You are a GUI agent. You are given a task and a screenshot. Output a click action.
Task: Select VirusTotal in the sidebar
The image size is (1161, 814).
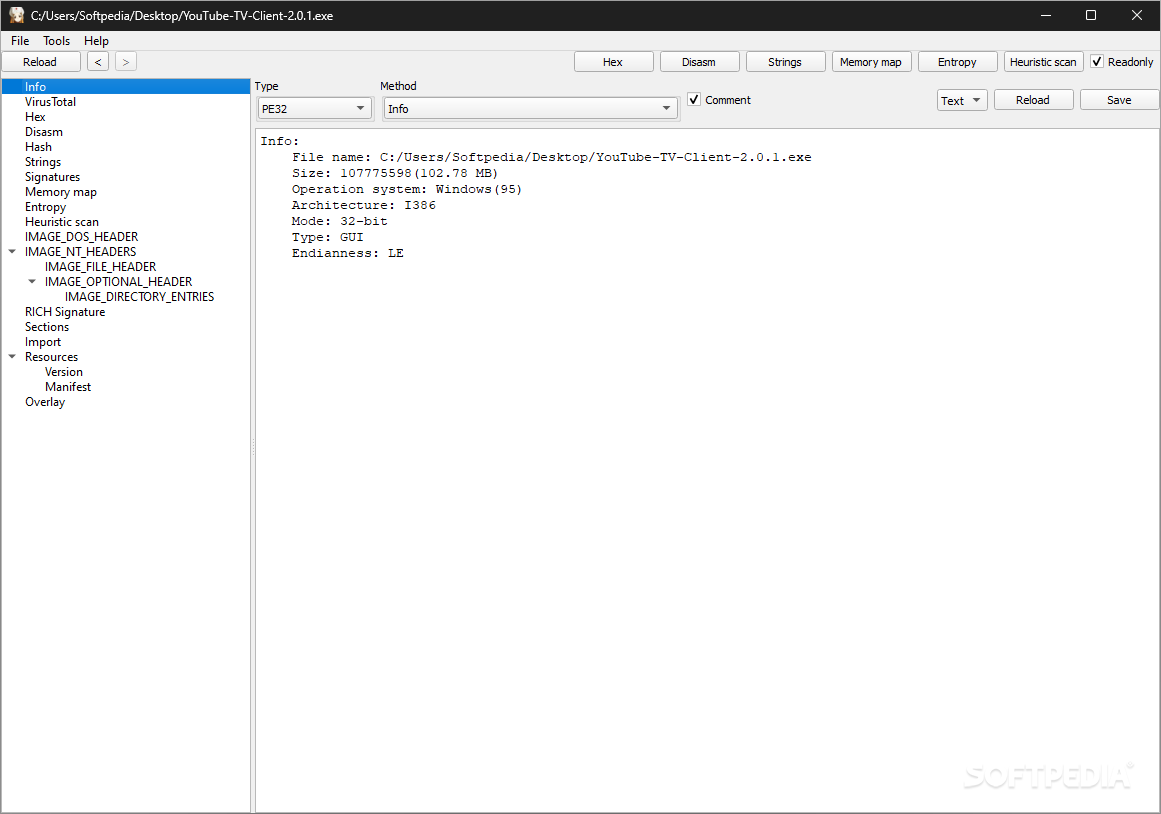pos(50,102)
